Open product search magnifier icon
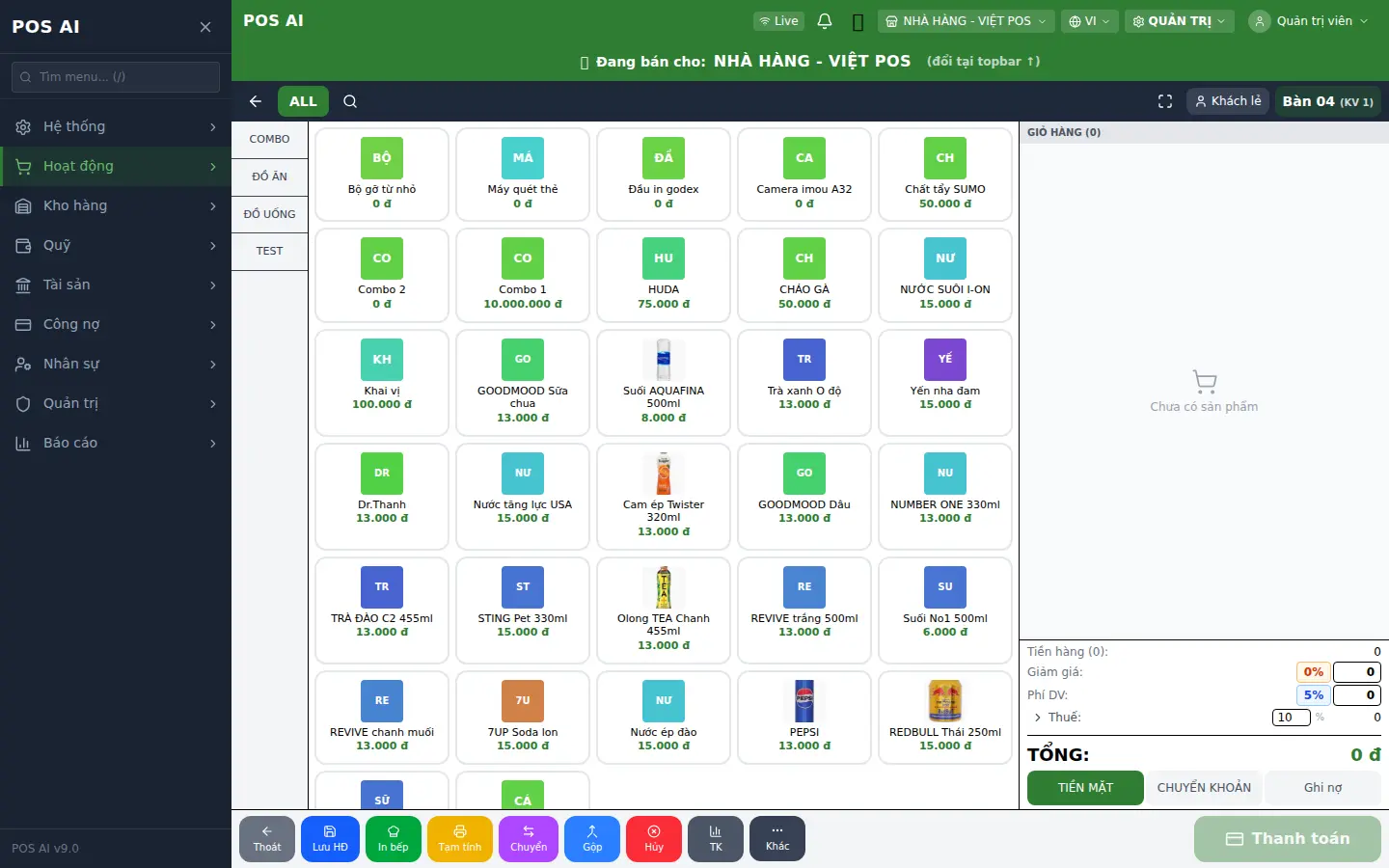1389x868 pixels. click(350, 101)
